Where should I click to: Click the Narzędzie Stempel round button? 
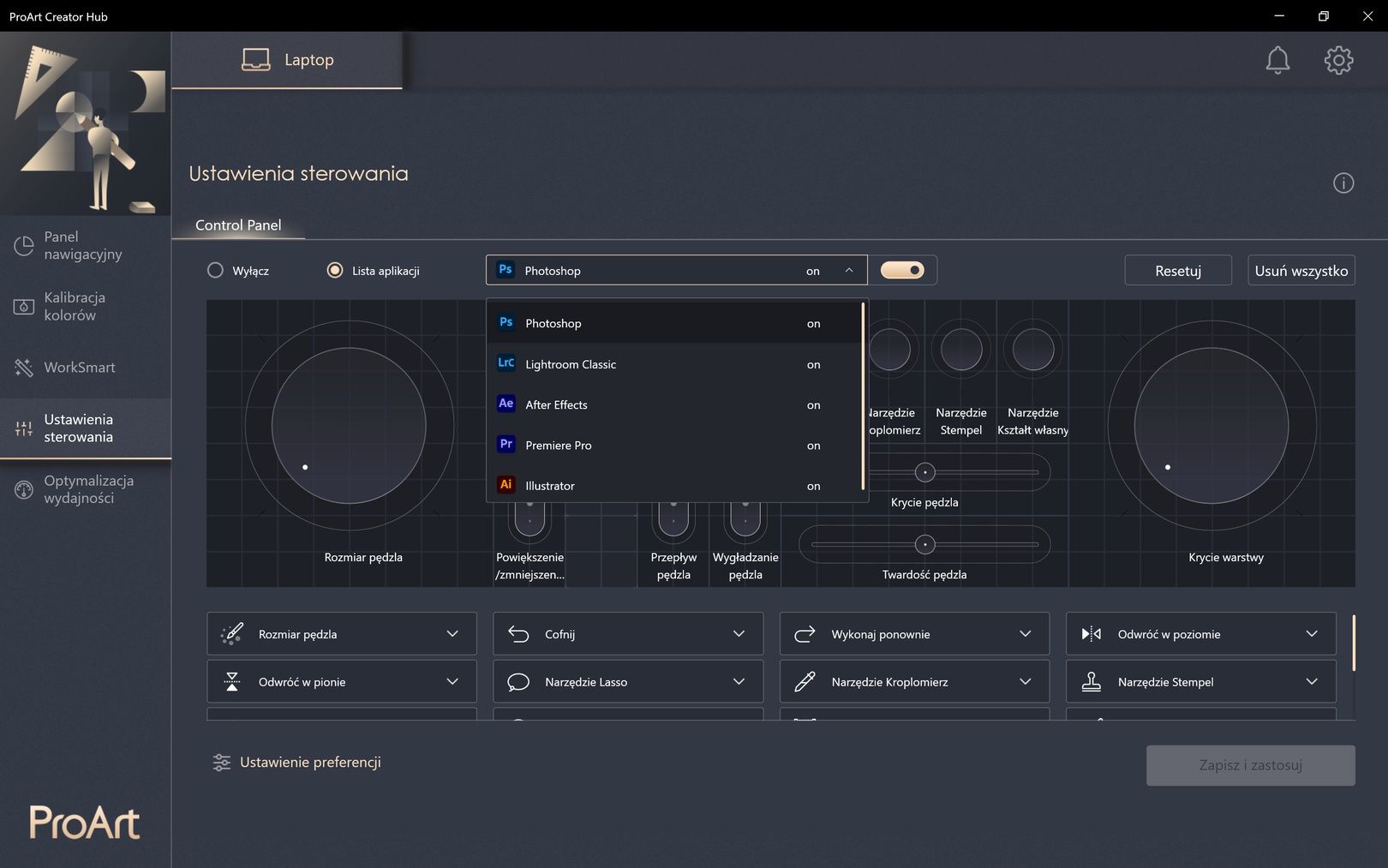(x=961, y=350)
